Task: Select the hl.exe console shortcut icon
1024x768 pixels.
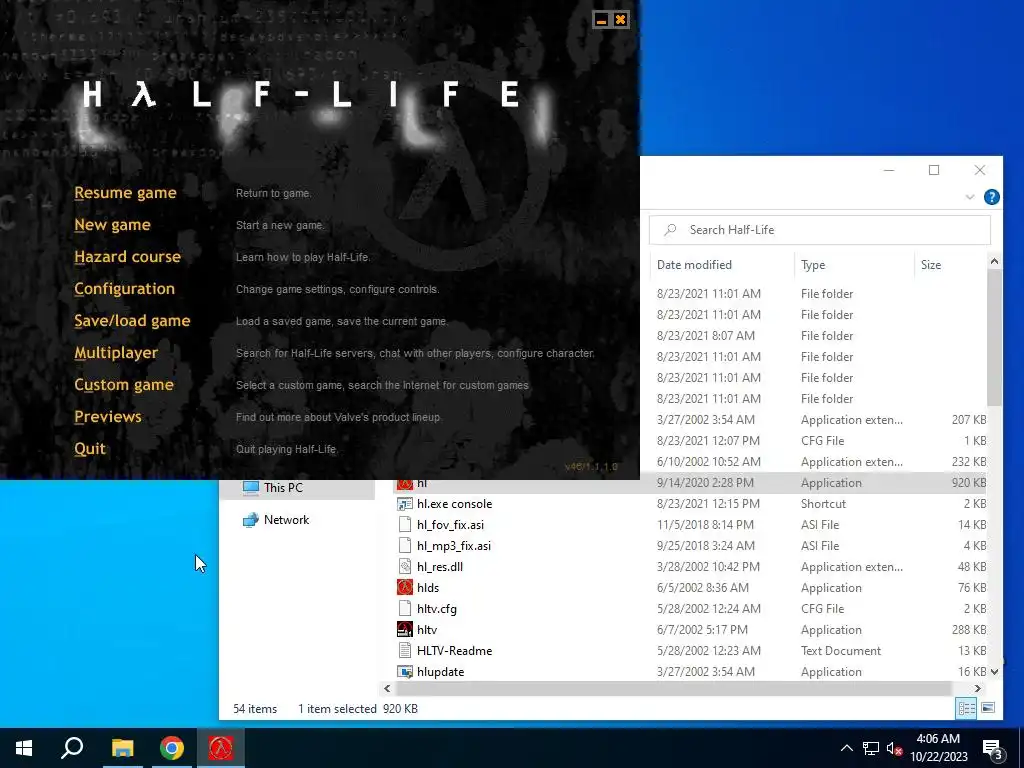Action: tap(405, 504)
